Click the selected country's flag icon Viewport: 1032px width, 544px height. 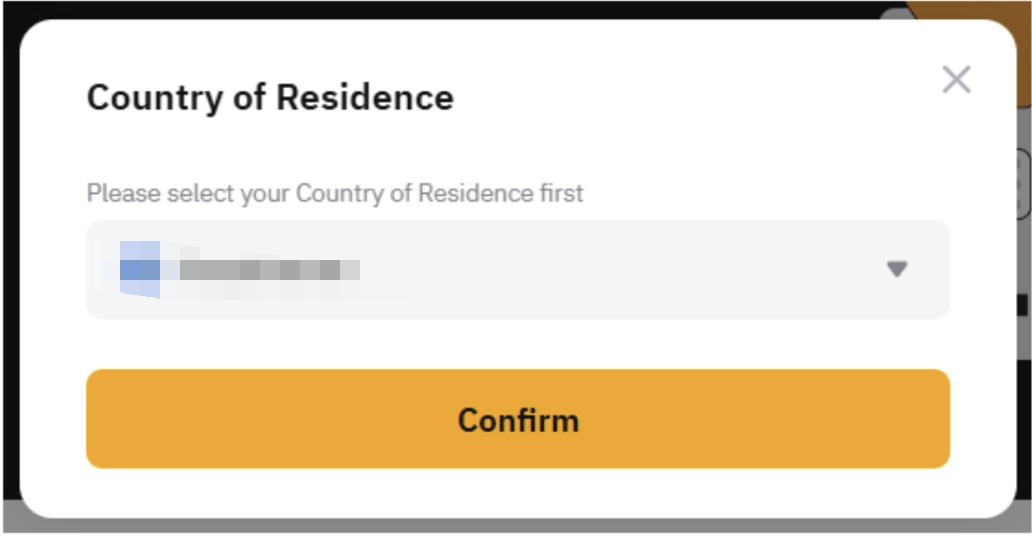(139, 270)
